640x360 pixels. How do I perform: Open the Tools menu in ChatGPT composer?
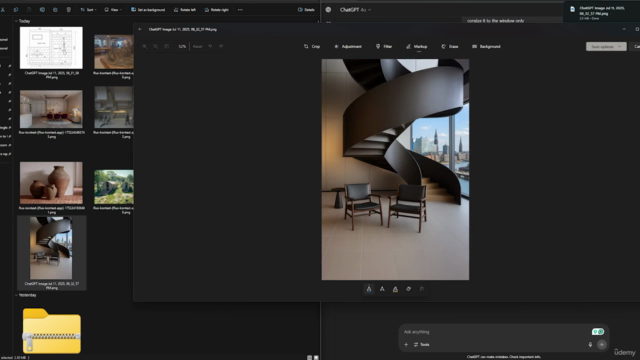[422, 344]
